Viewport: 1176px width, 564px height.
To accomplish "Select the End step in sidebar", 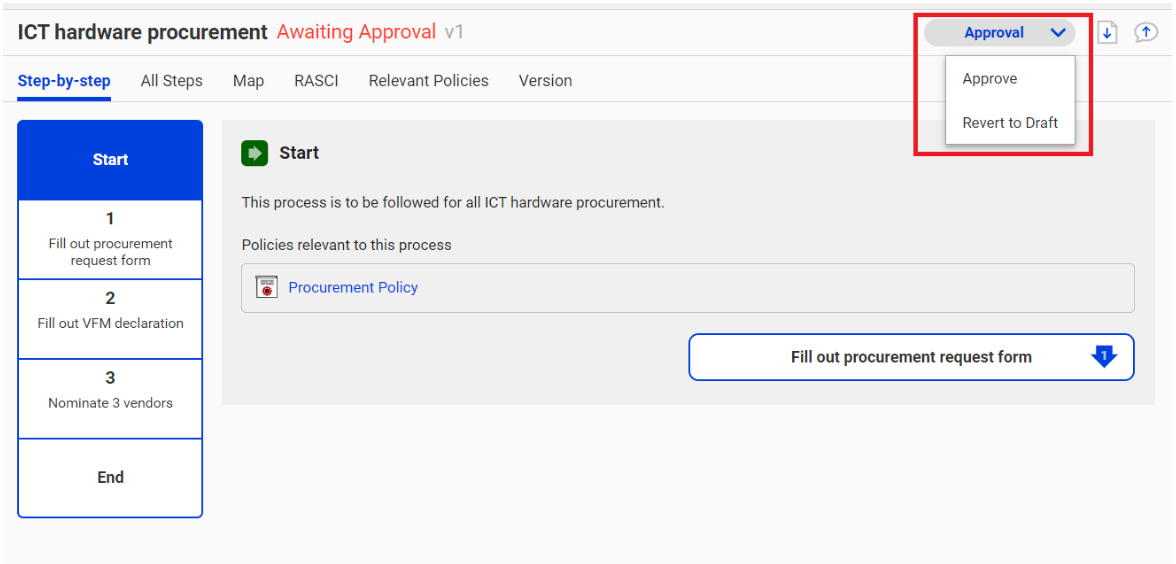I will point(110,478).
